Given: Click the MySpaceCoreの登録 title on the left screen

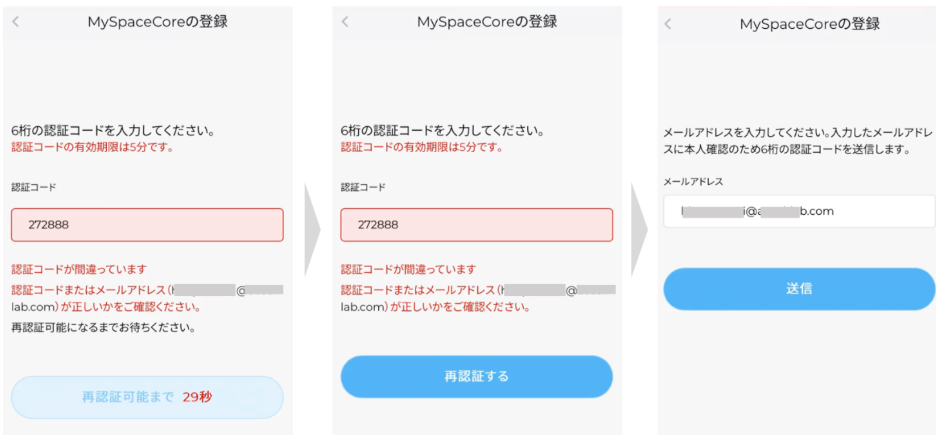Looking at the screenshot, I should pos(158,21).
